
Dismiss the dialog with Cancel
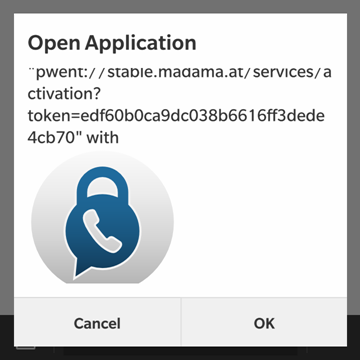point(97,323)
